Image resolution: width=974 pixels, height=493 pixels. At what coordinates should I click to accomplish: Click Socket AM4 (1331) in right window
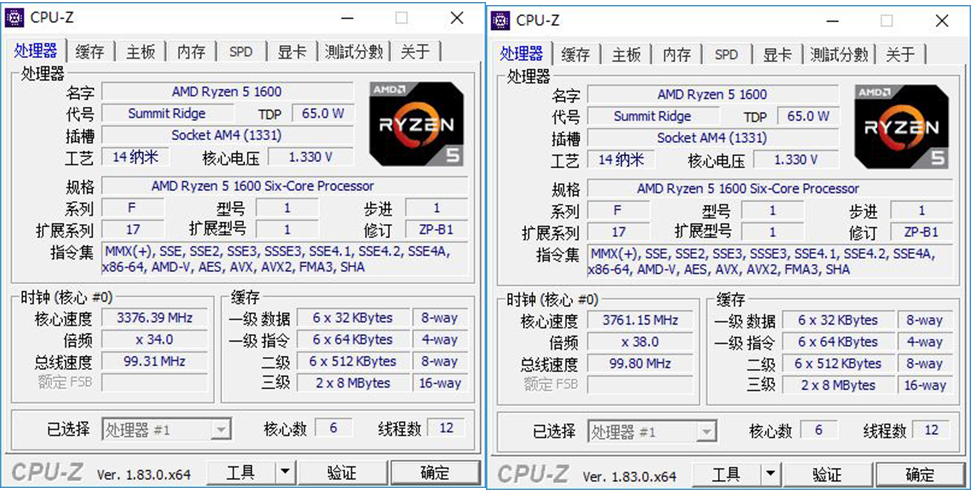tap(713, 138)
